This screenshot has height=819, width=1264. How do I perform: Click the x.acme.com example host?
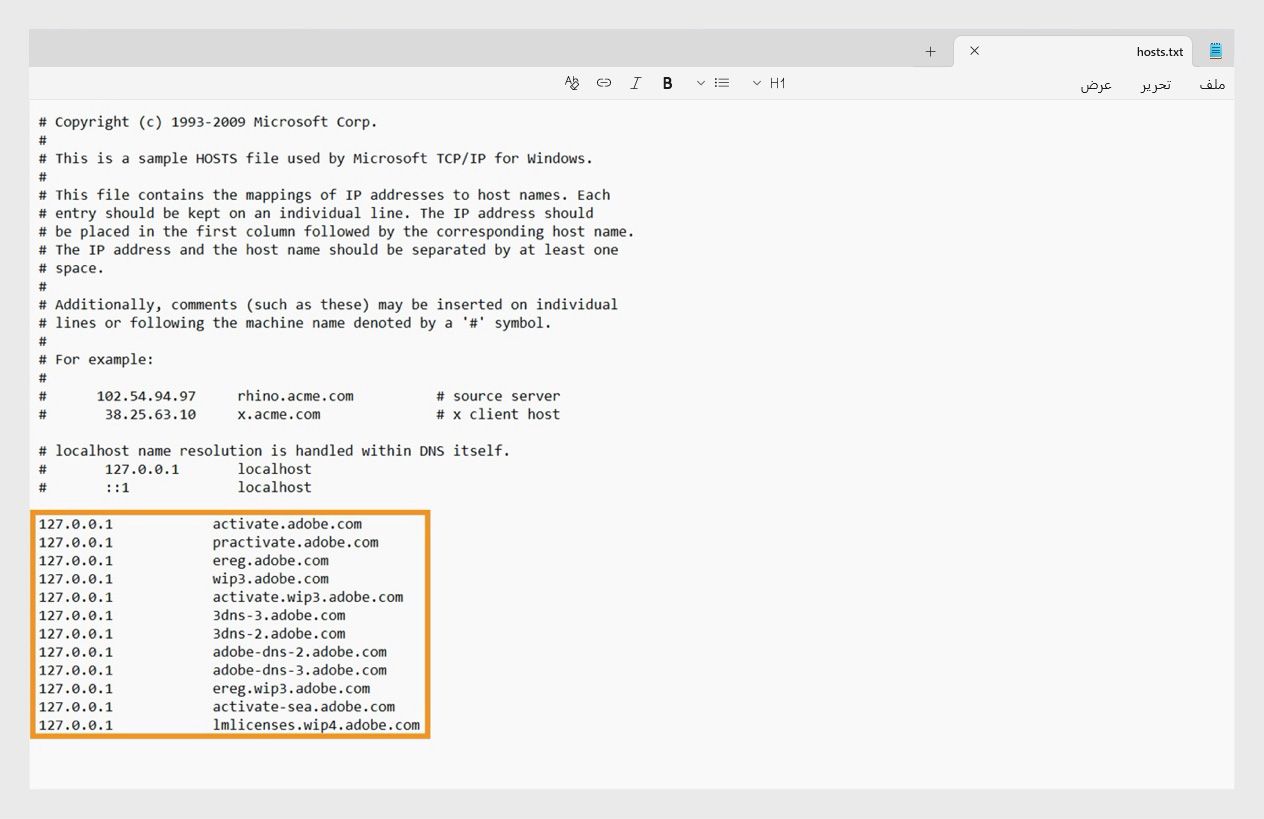point(279,414)
